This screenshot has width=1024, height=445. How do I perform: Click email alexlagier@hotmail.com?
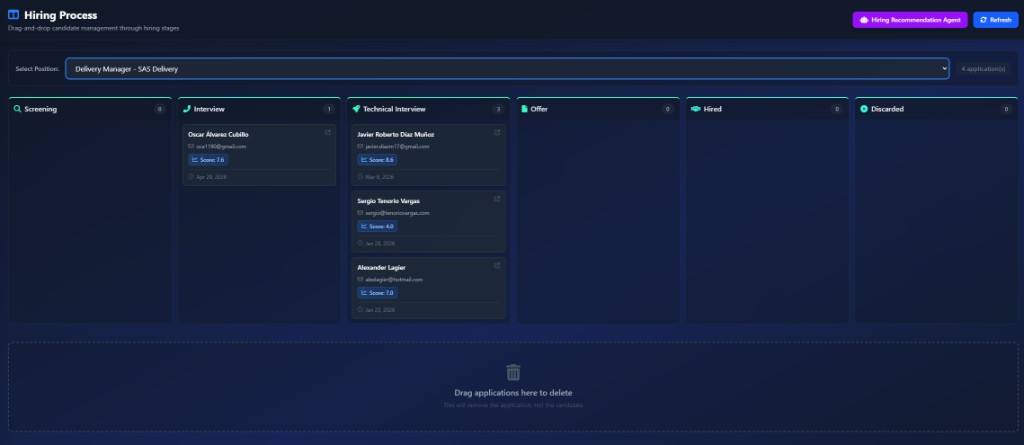tap(394, 280)
